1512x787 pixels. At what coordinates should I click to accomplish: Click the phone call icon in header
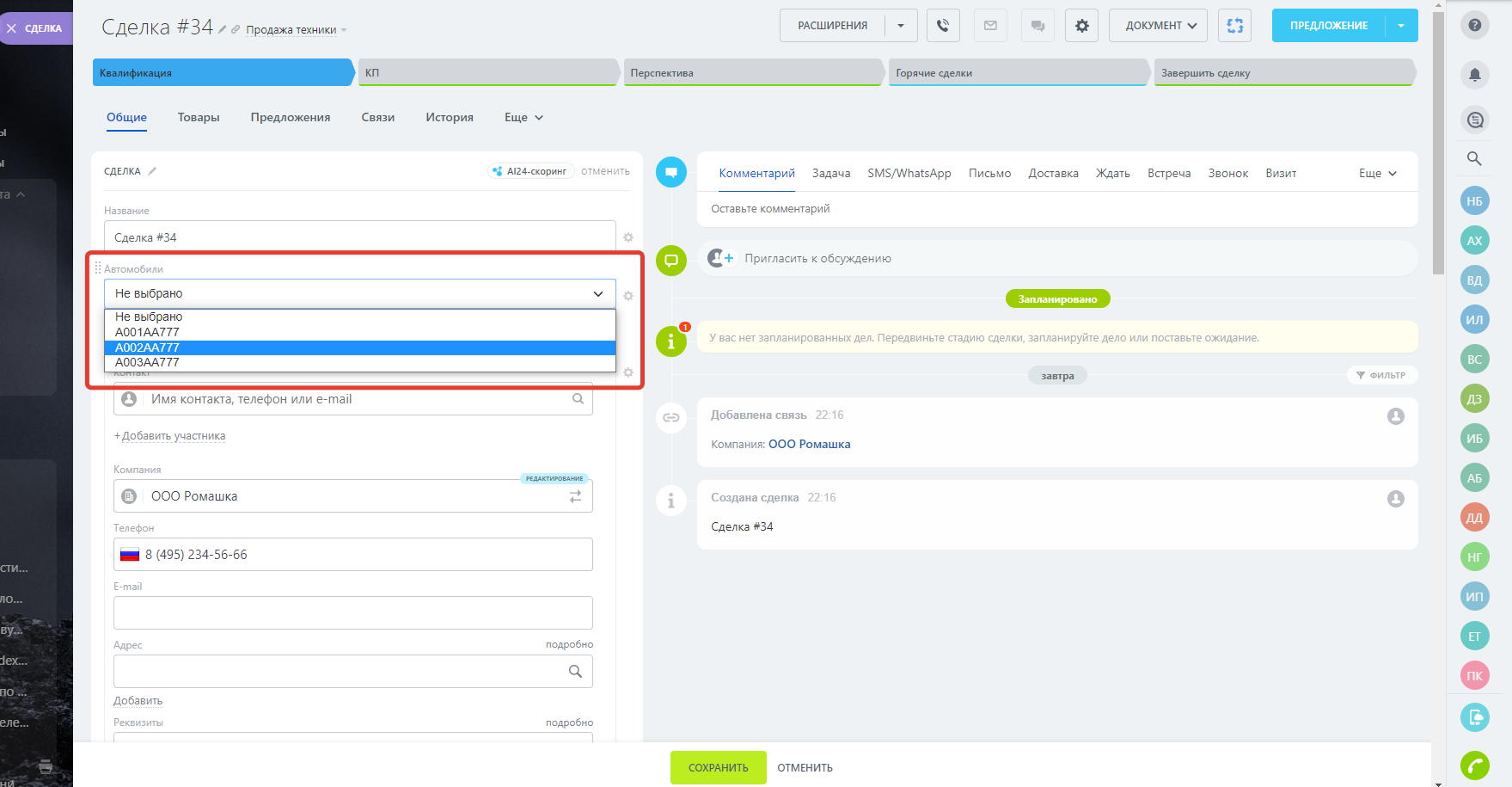click(x=943, y=26)
